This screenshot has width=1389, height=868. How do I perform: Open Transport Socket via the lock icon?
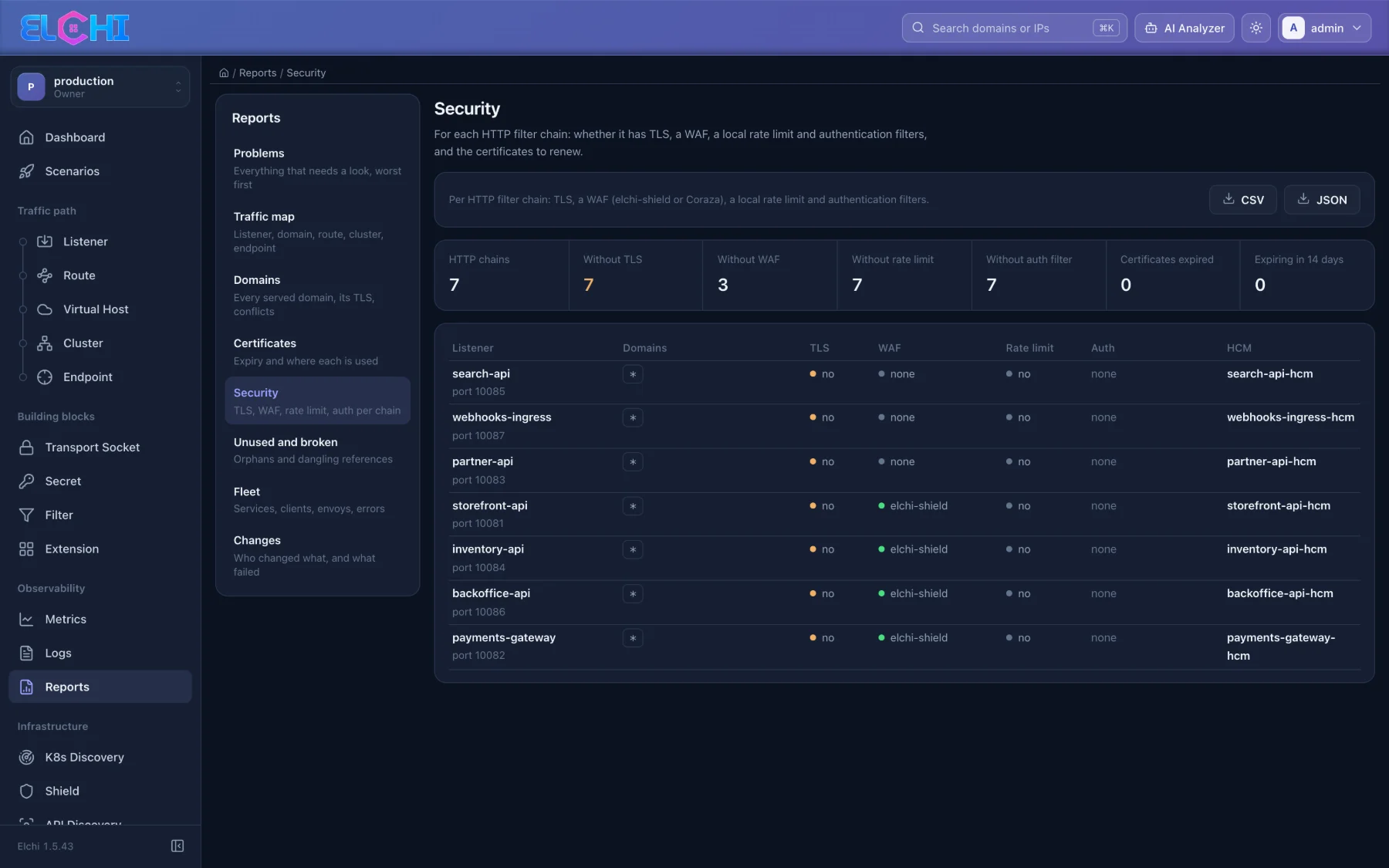point(26,448)
